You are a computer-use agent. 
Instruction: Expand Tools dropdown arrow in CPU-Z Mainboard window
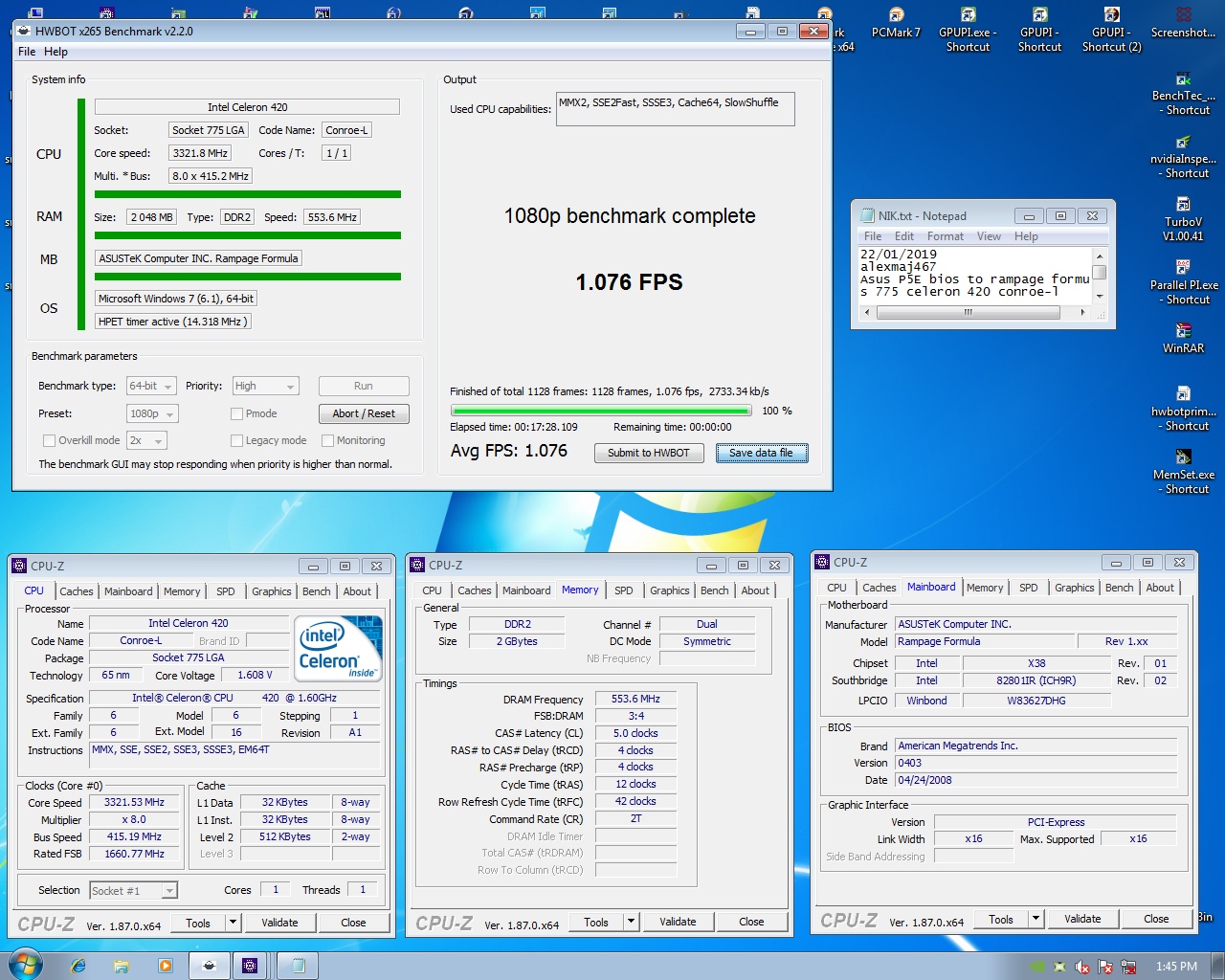click(1036, 919)
